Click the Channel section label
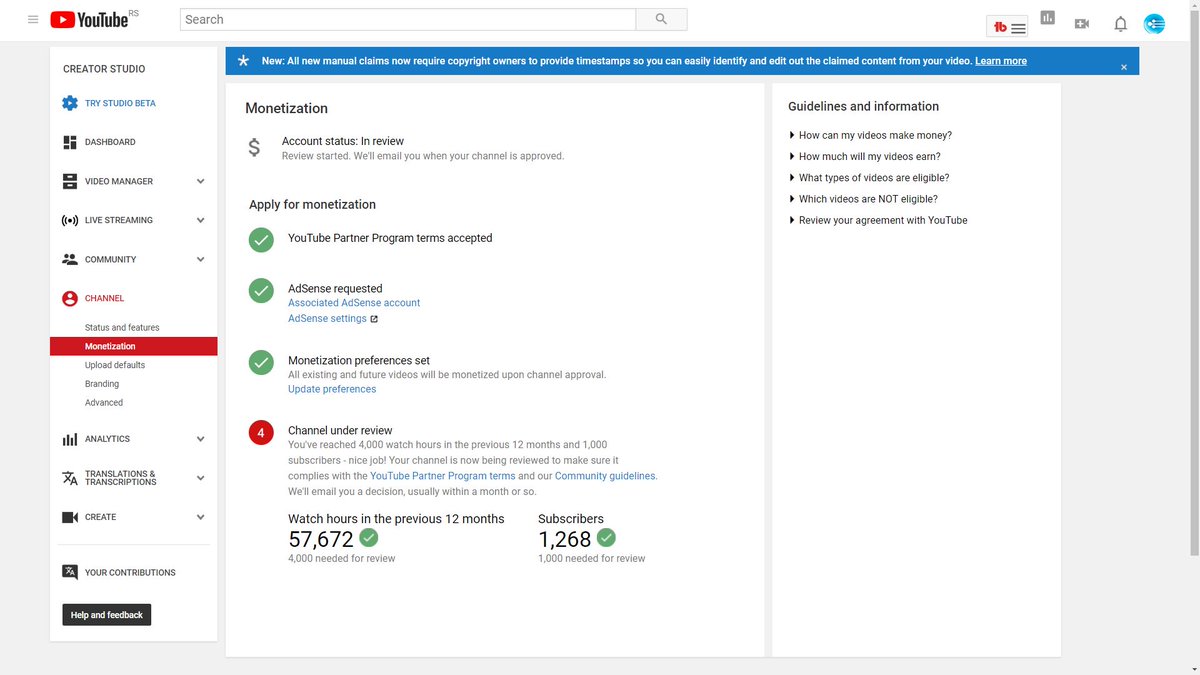The height and width of the screenshot is (675, 1200). coord(105,298)
